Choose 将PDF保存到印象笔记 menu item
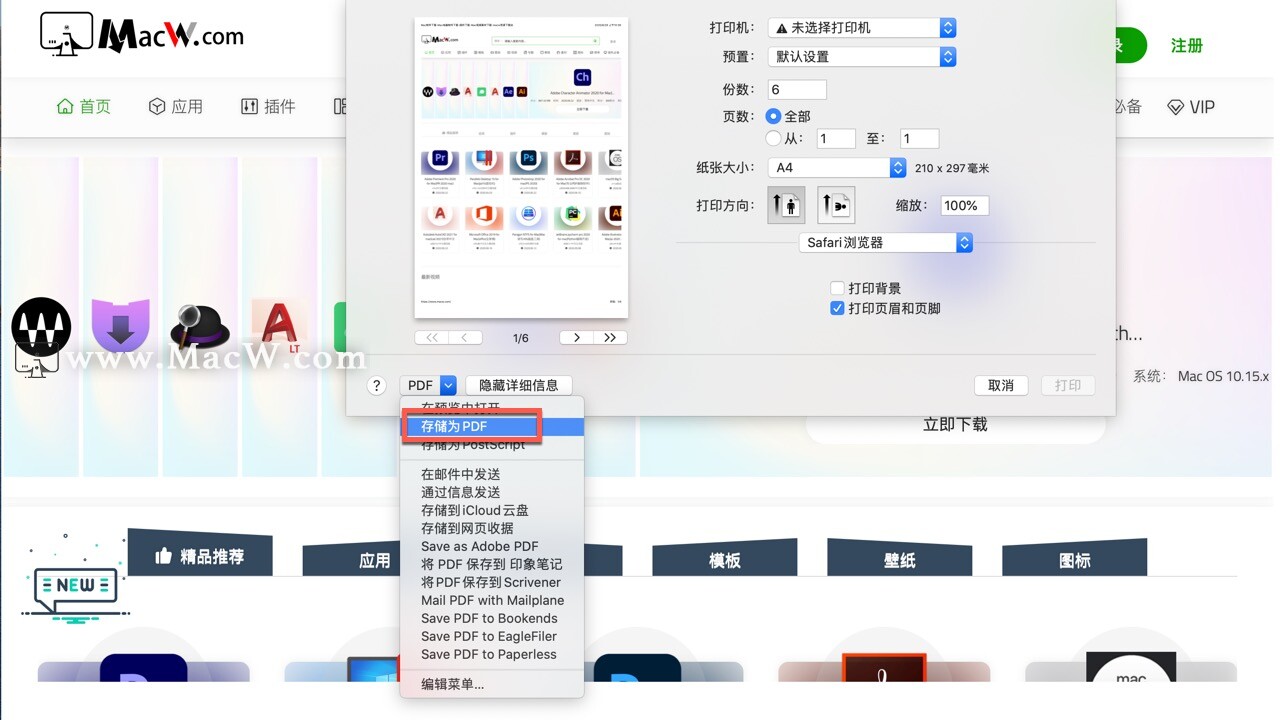1280x720 pixels. point(492,564)
